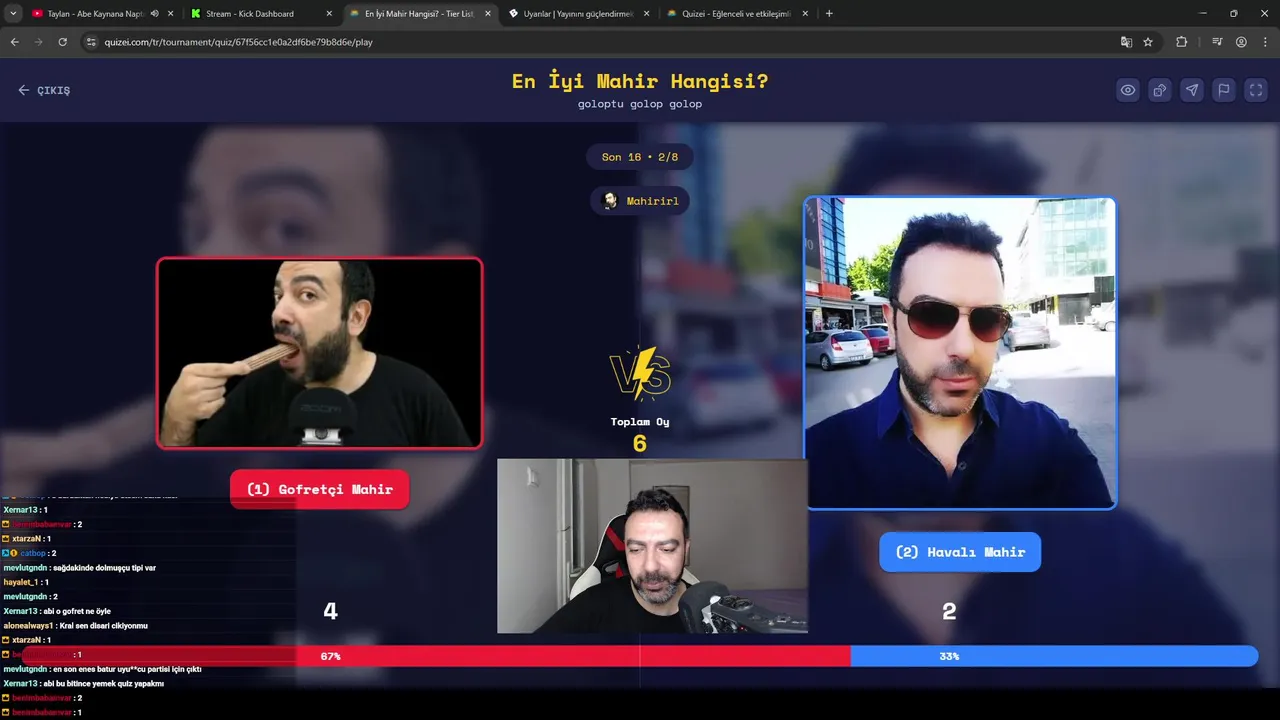Close the Taylan - Abe Kaynana tab

171,14
